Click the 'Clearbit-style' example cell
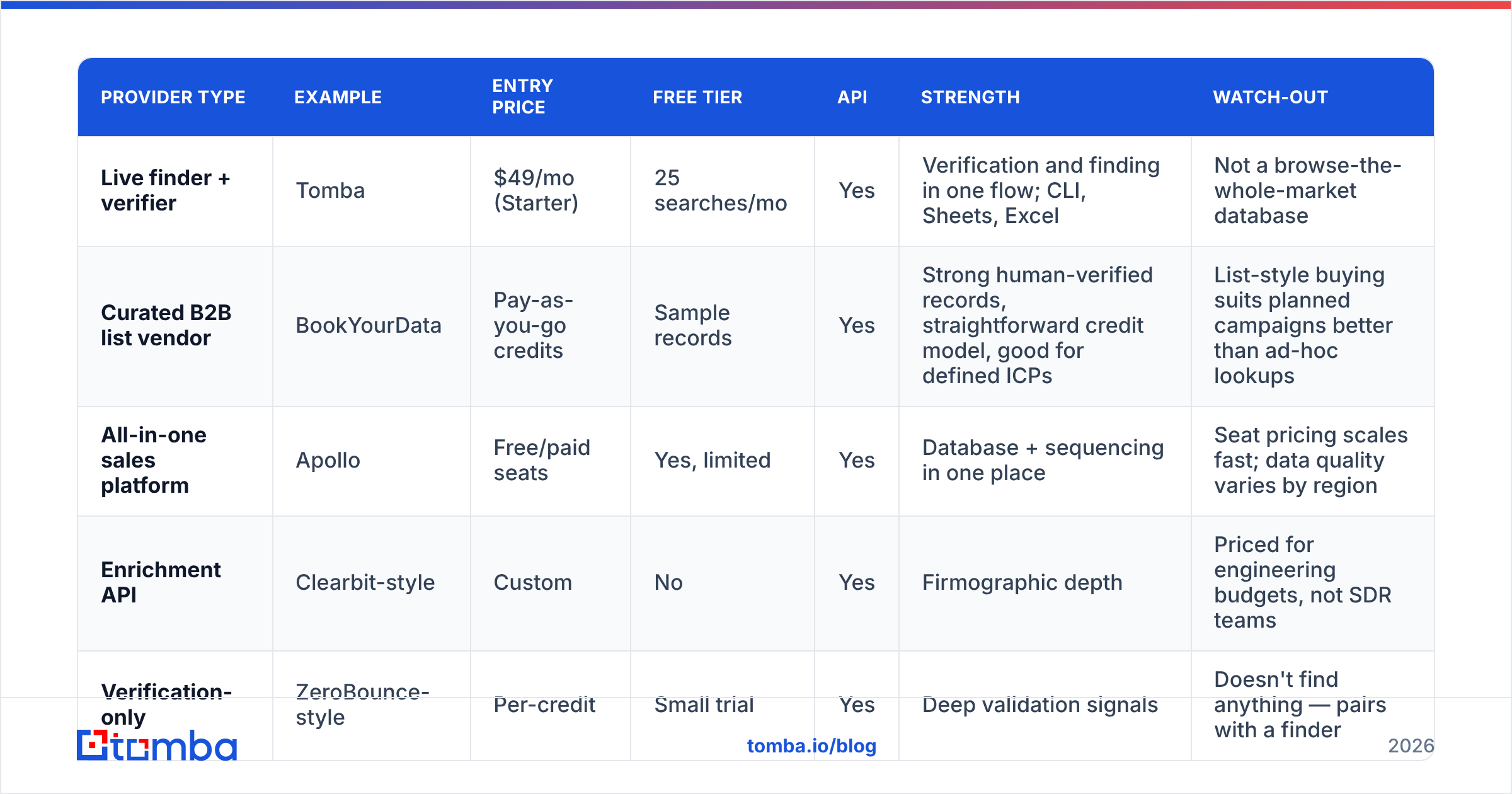The image size is (1512, 794). coord(372,583)
